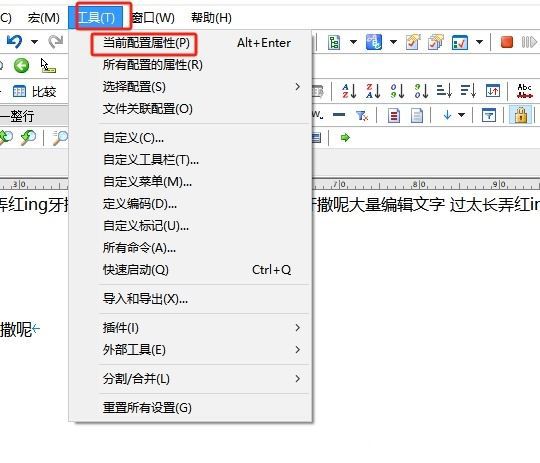Click the green outline tree document icon
Image resolution: width=540 pixels, height=463 pixels.
tap(334, 42)
